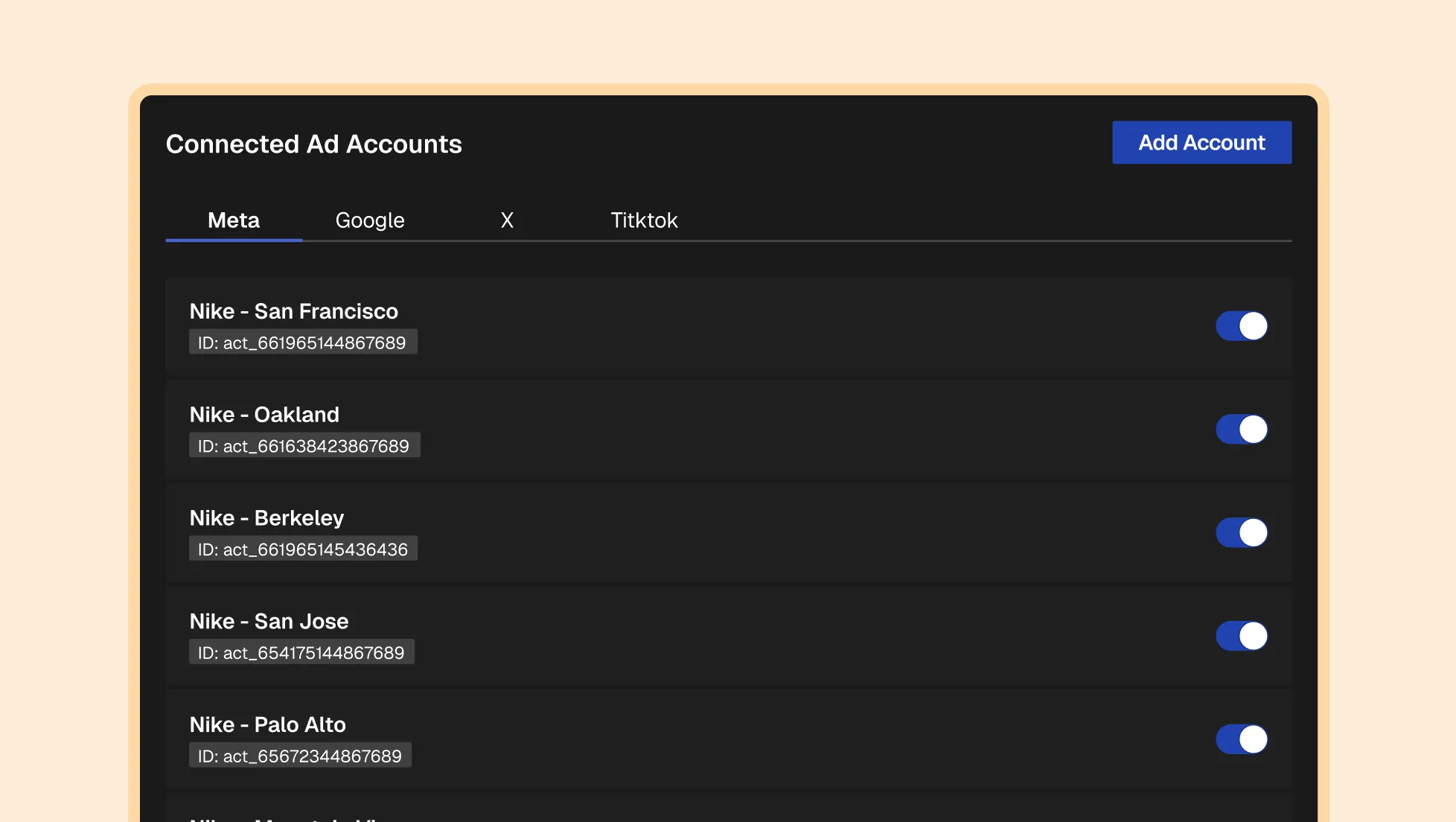Disable the Nike - Oakland account switch

[x=1242, y=430]
